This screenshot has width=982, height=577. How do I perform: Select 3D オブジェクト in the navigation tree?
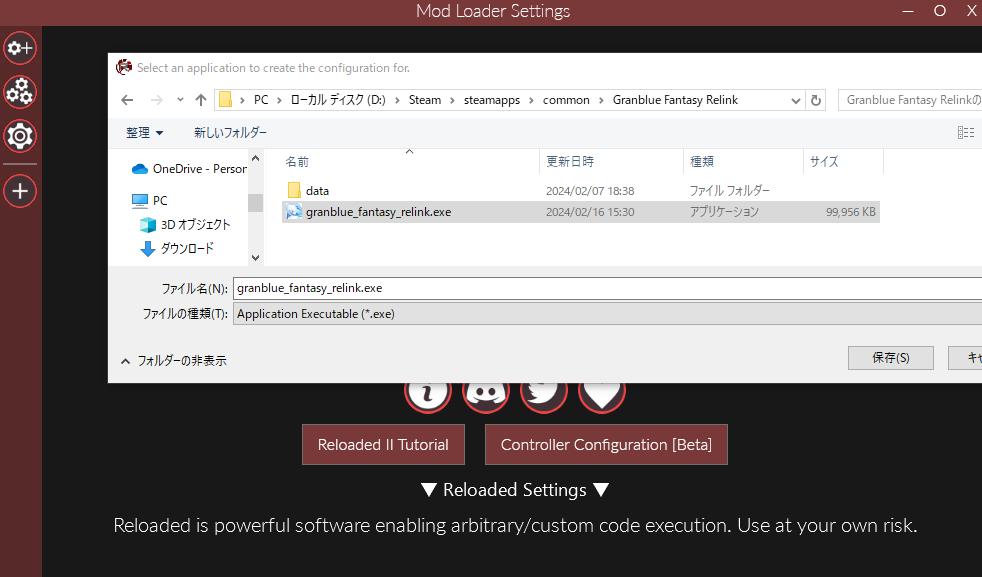(x=185, y=224)
